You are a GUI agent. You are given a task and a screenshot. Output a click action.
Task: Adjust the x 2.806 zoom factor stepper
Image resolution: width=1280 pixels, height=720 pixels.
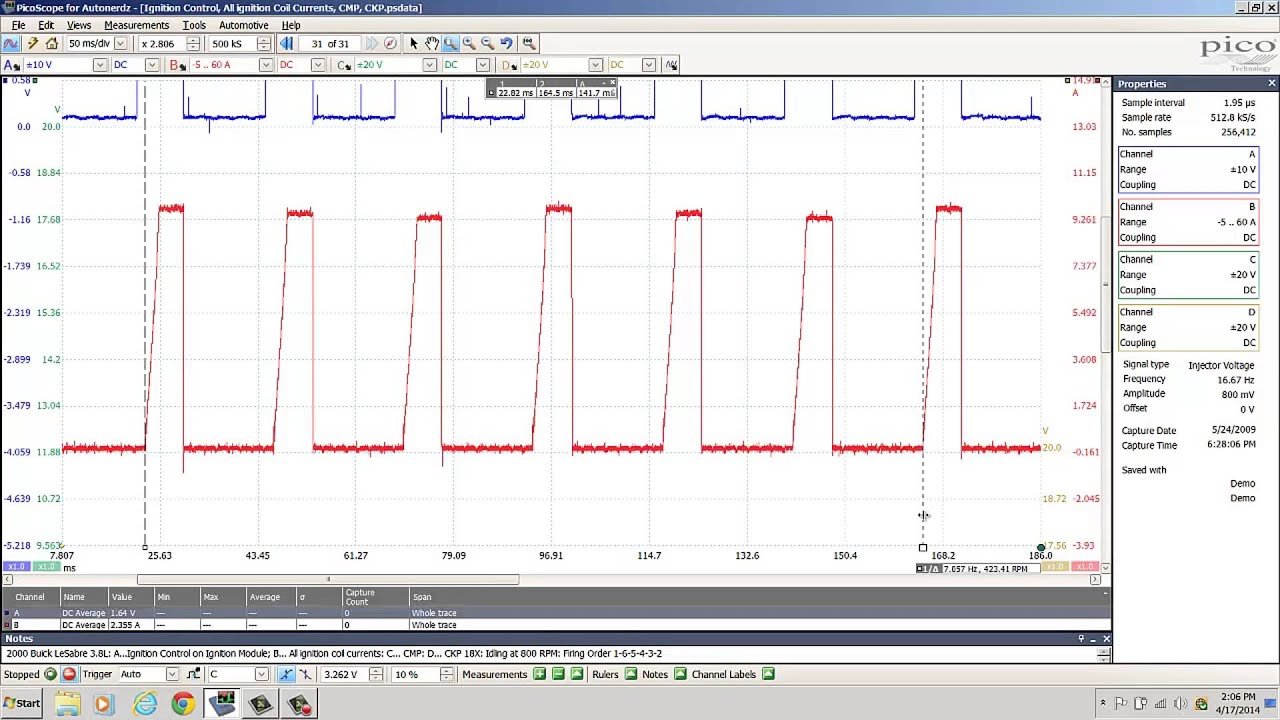(x=193, y=44)
